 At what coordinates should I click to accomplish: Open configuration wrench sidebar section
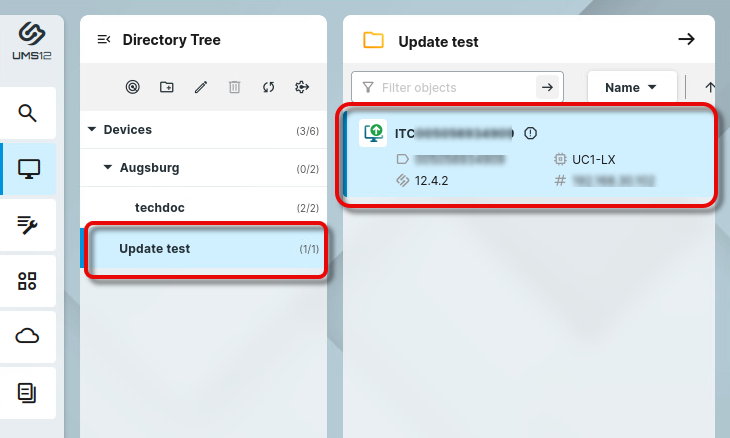pyautogui.click(x=27, y=225)
